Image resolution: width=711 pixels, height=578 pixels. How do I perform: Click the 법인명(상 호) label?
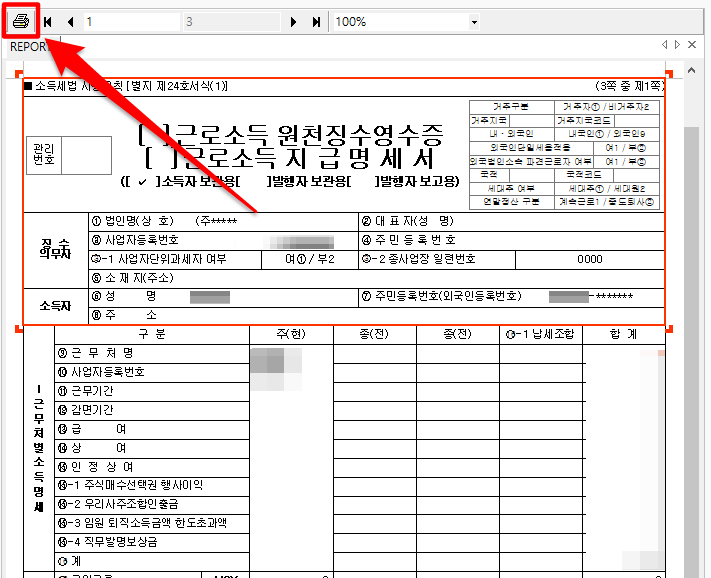[x=133, y=221]
